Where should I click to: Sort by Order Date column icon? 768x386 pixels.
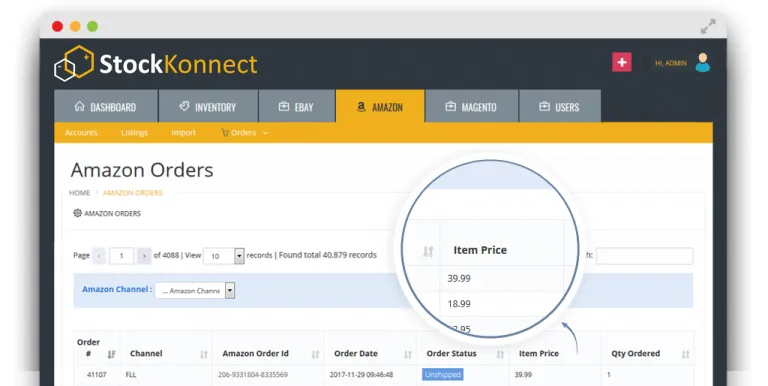pos(408,354)
